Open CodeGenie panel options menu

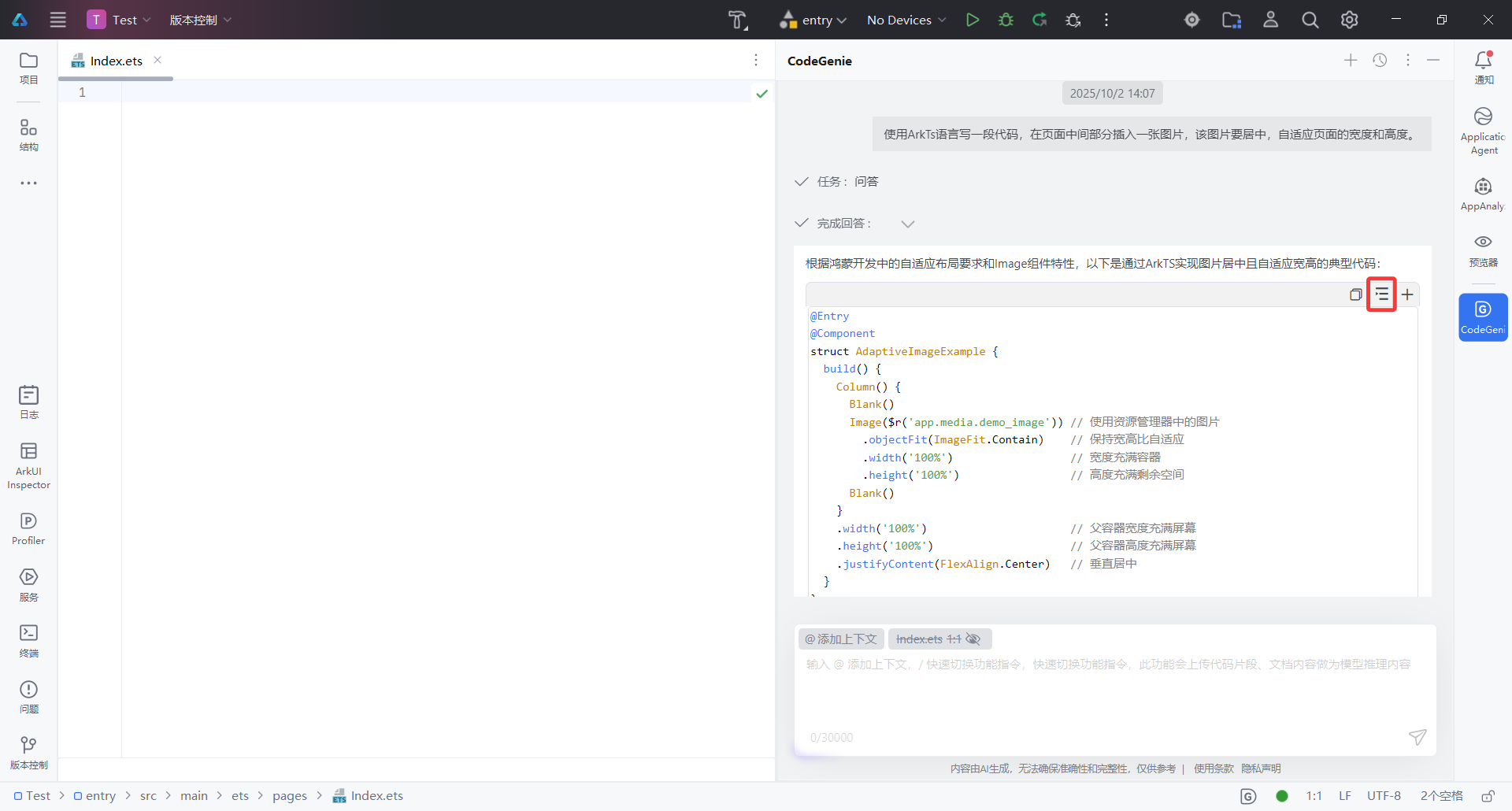point(1408,61)
